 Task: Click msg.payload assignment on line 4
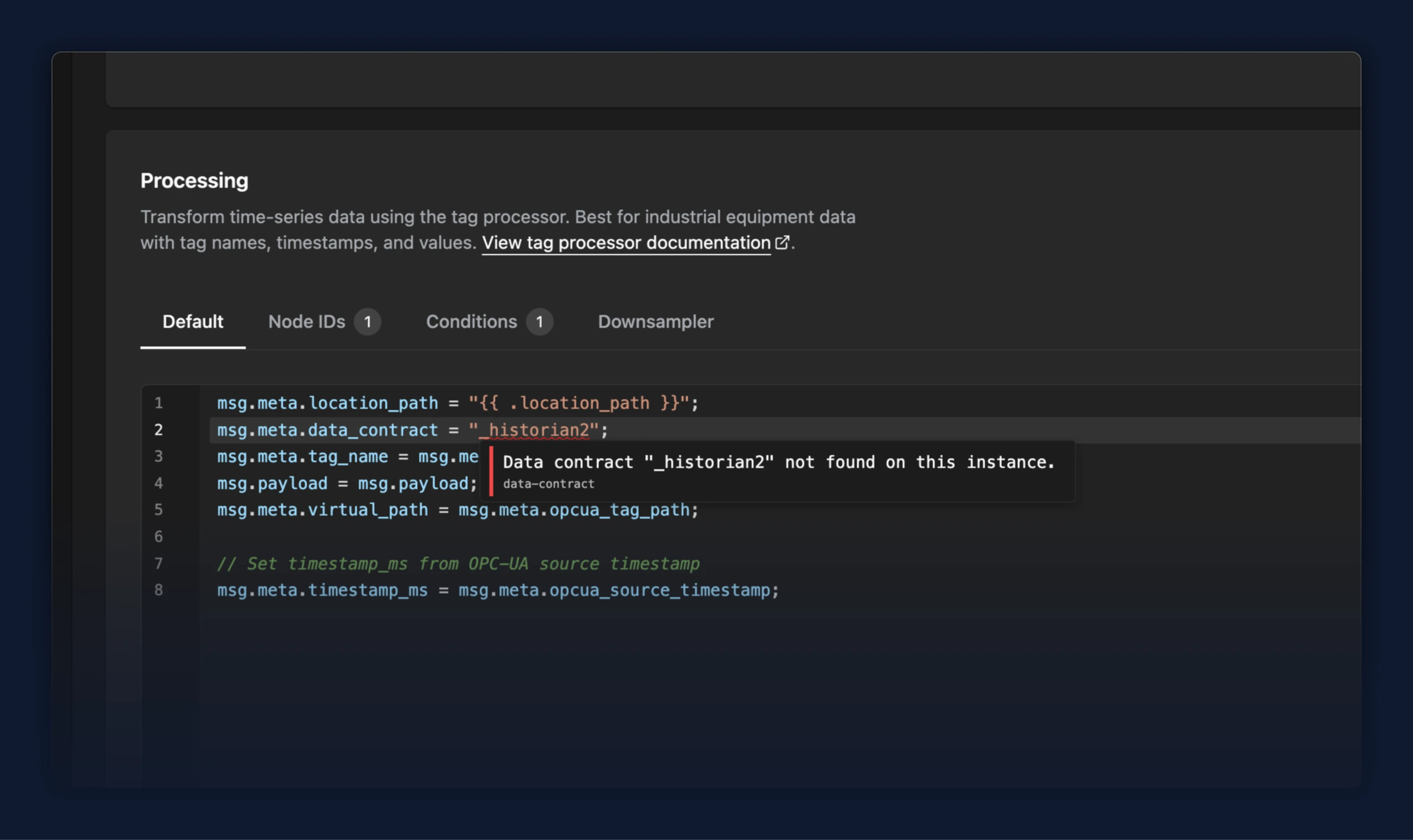[x=347, y=483]
